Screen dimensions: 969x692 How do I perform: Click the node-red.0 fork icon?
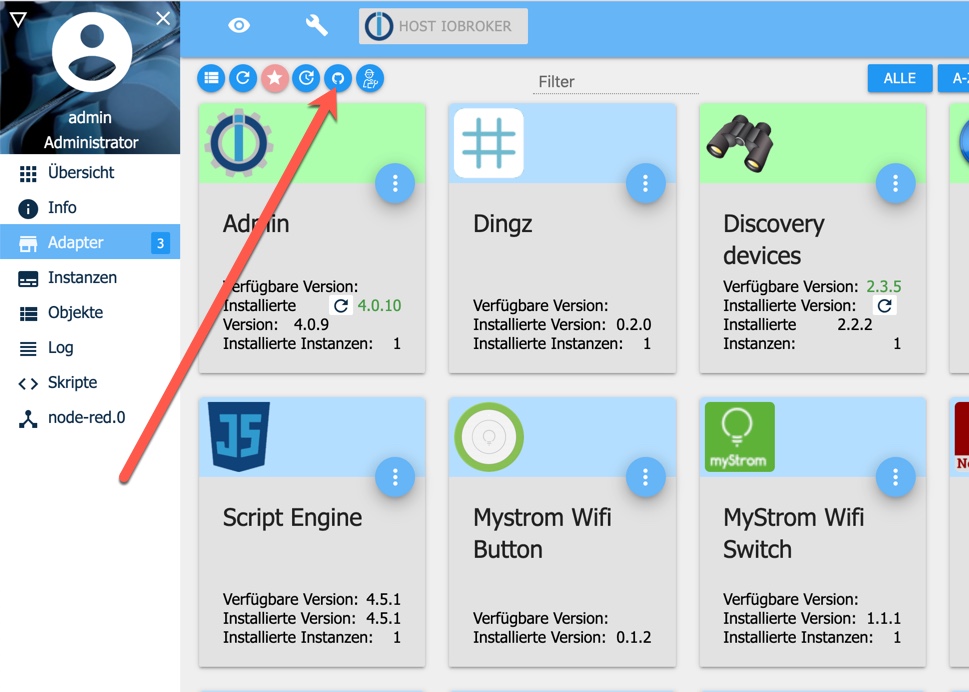28,419
